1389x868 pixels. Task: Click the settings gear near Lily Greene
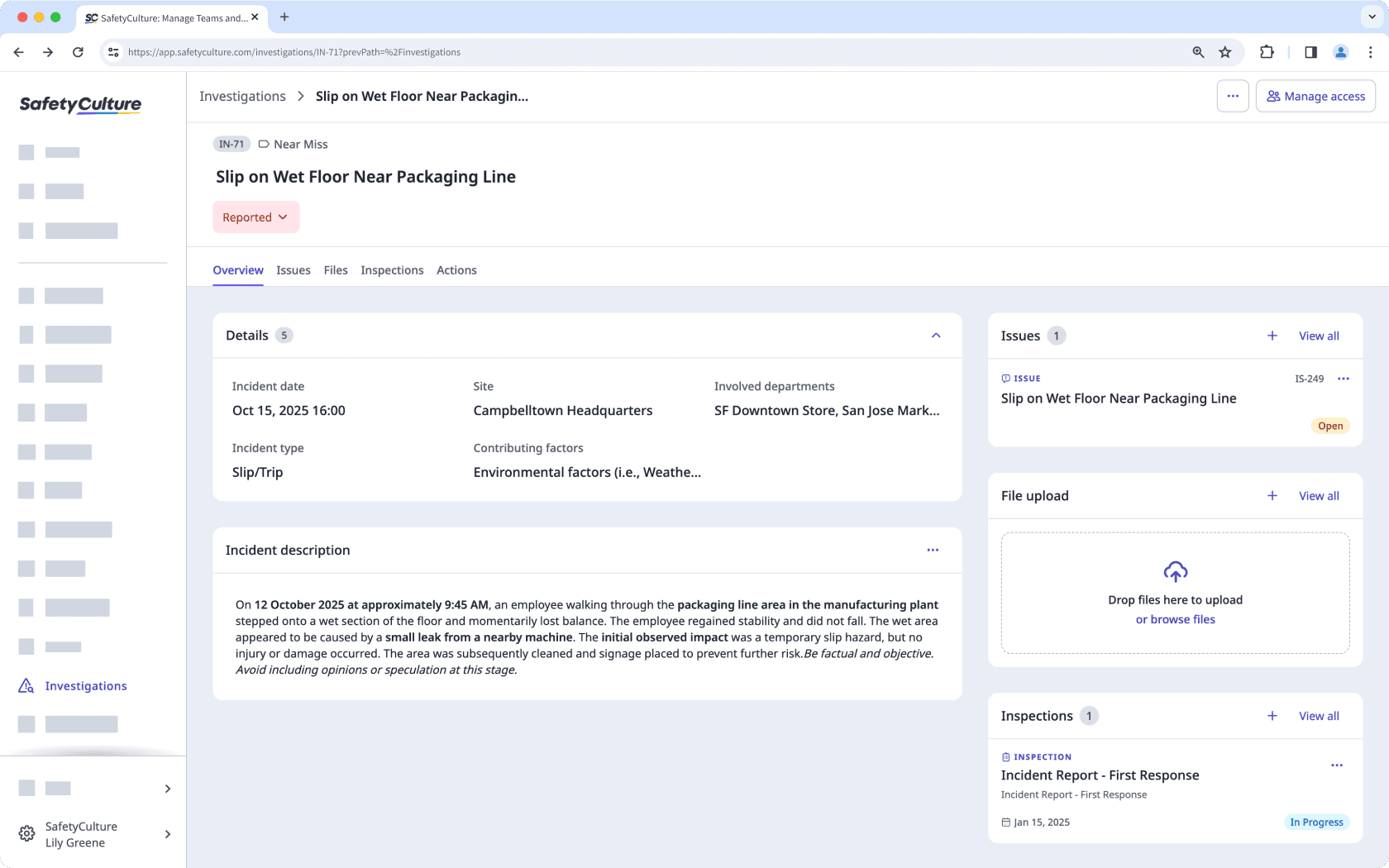(x=26, y=833)
